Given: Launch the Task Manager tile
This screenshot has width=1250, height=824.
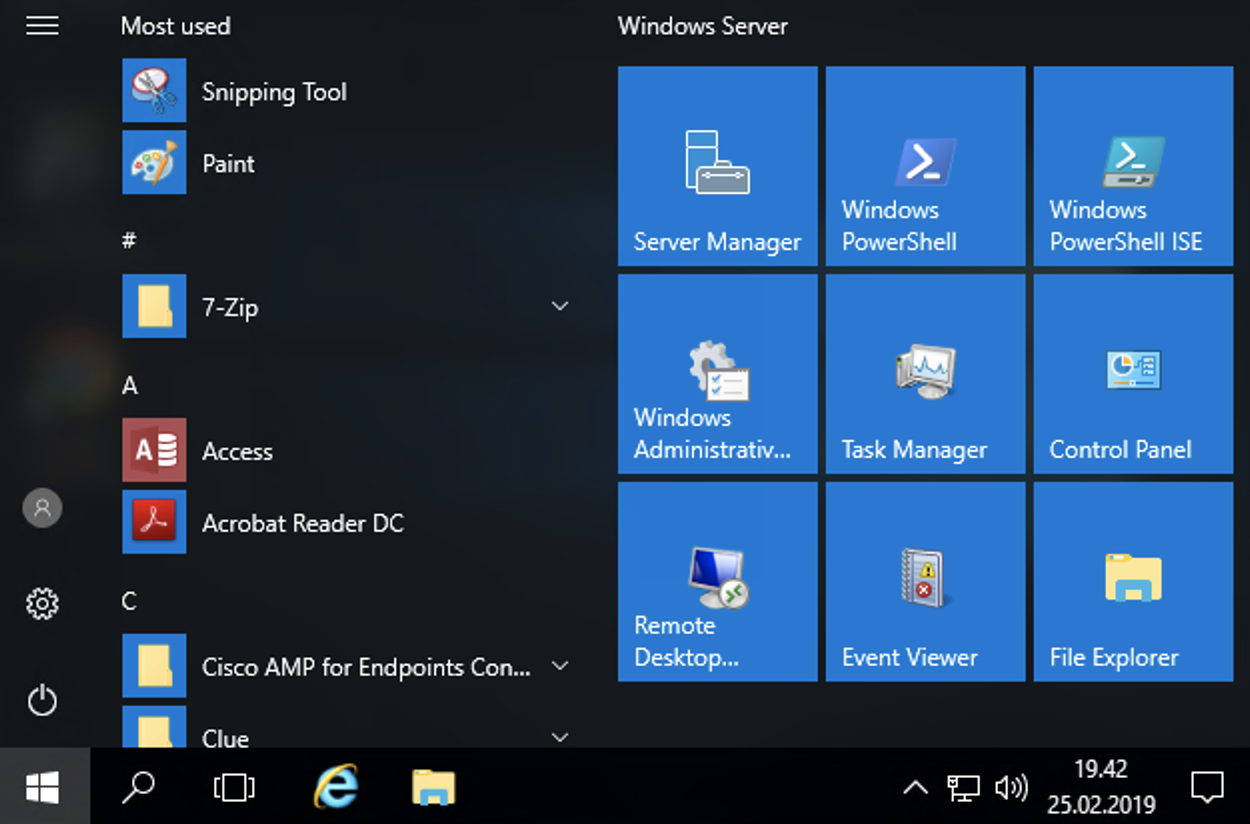Looking at the screenshot, I should coord(926,374).
